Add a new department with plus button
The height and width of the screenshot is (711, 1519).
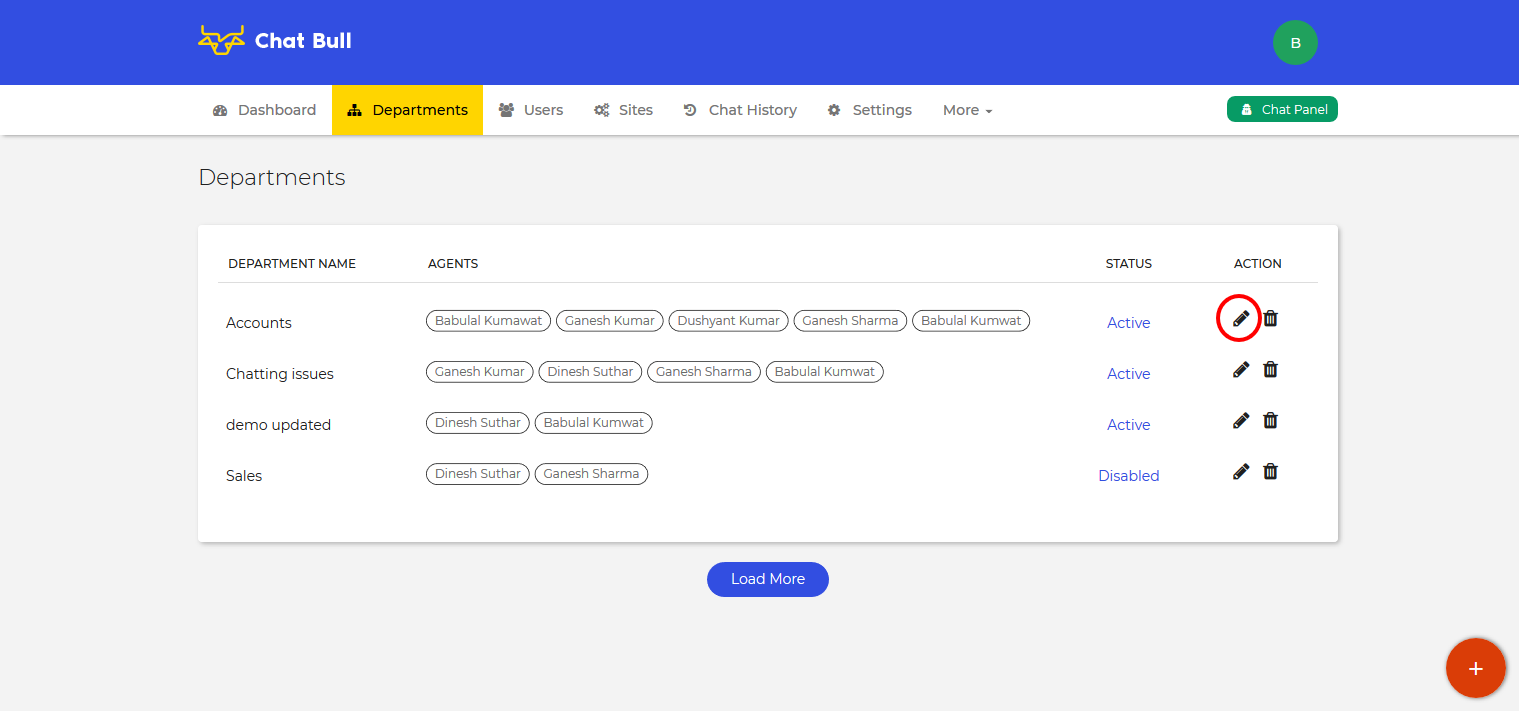tap(1476, 668)
